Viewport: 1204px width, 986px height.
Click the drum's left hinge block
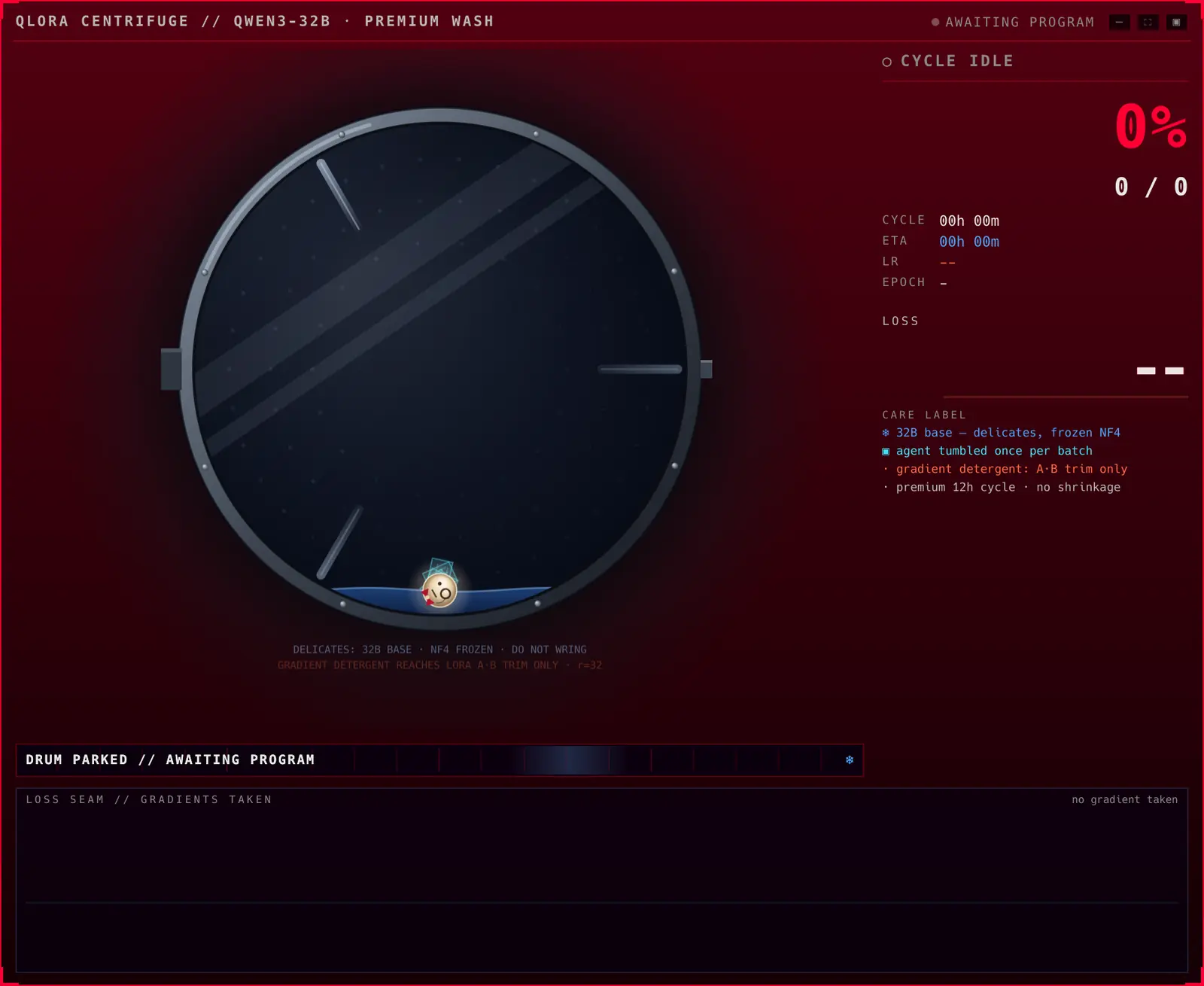click(x=171, y=369)
